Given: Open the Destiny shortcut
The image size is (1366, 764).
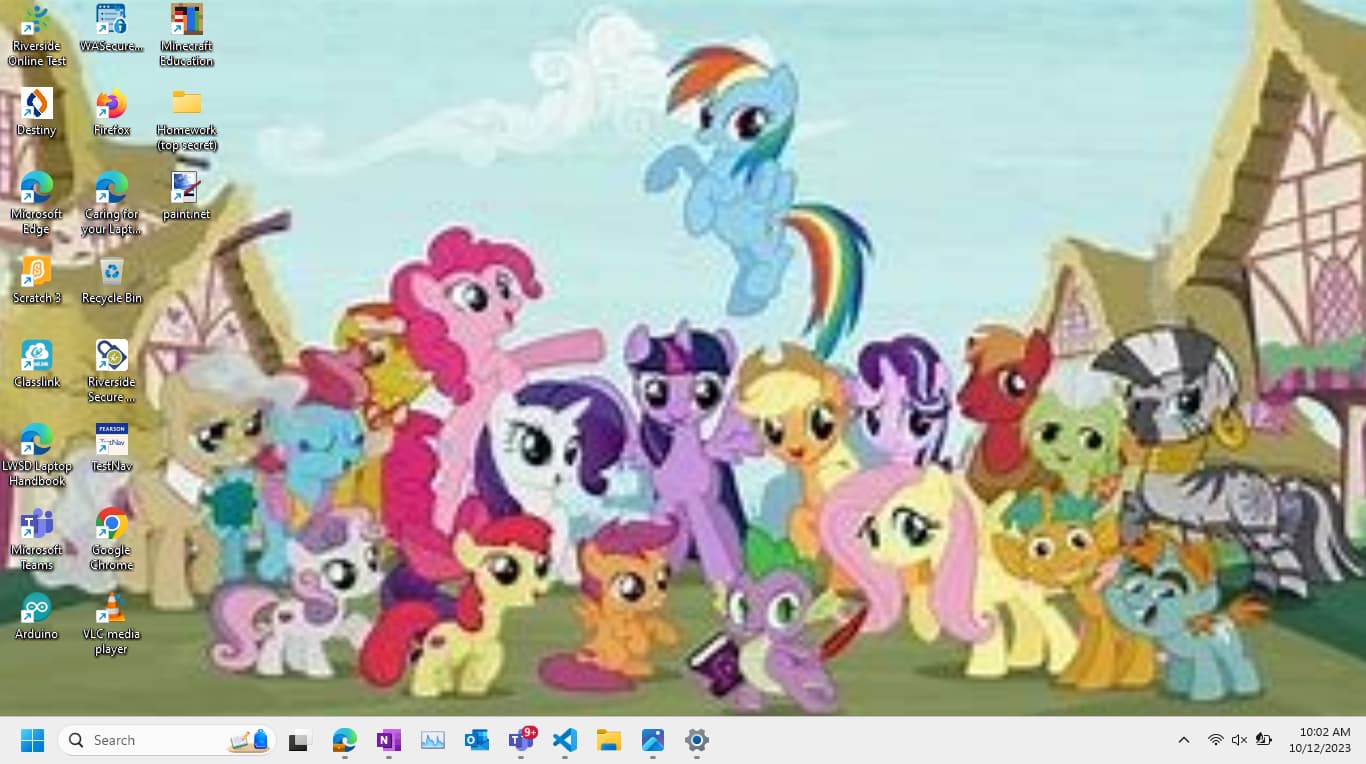Looking at the screenshot, I should pyautogui.click(x=37, y=112).
